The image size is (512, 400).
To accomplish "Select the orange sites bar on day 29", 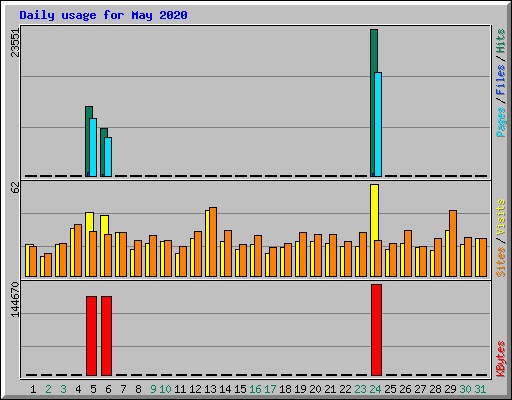I will point(453,243).
